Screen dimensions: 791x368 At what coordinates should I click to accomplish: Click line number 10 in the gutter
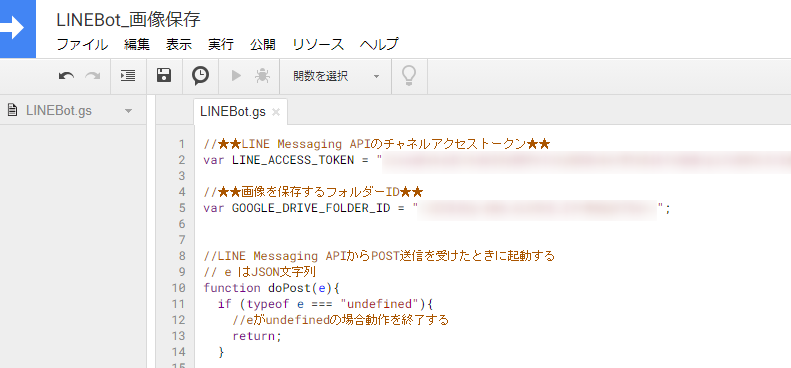point(179,288)
